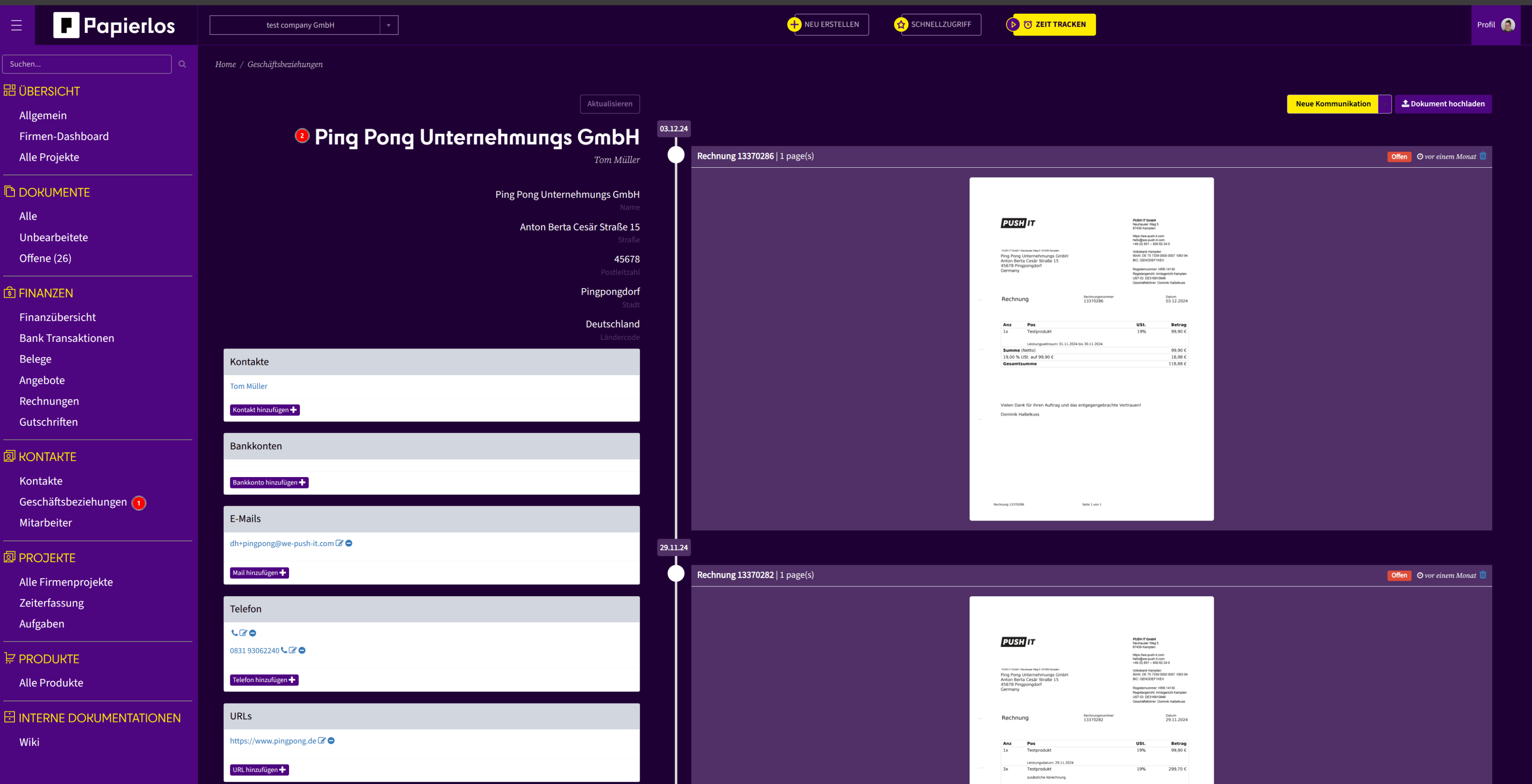Viewport: 1532px width, 784px height.
Task: Go to Rechnungen in Finanzen menu
Action: click(49, 401)
